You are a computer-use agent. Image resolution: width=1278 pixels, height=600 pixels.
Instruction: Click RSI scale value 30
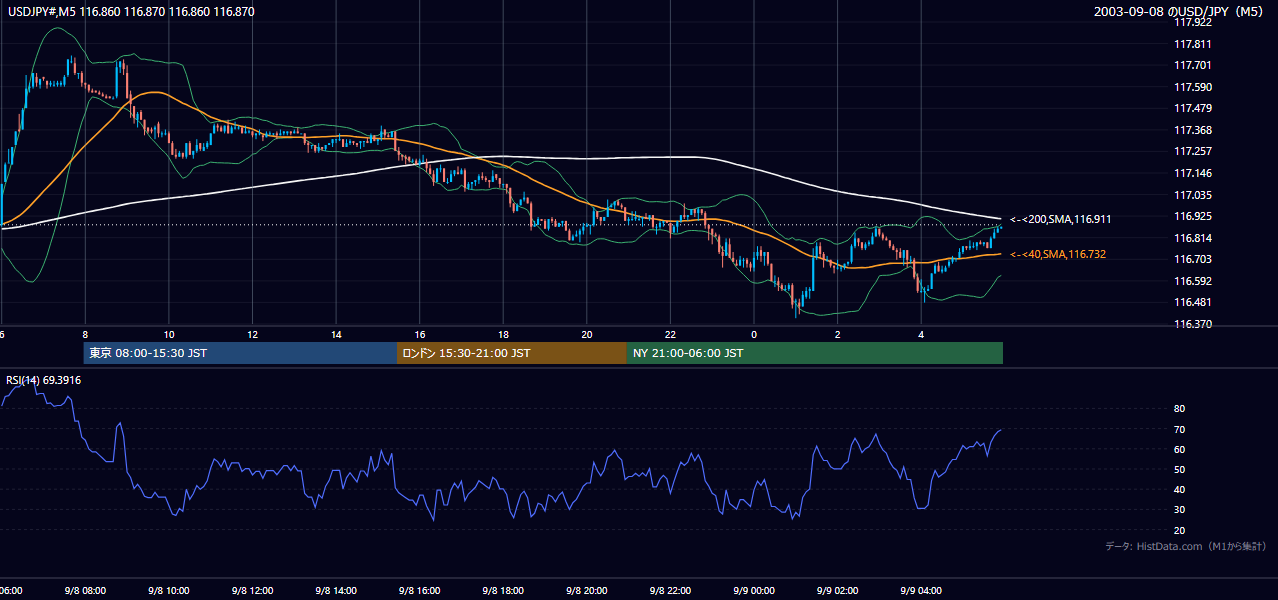click(1180, 510)
